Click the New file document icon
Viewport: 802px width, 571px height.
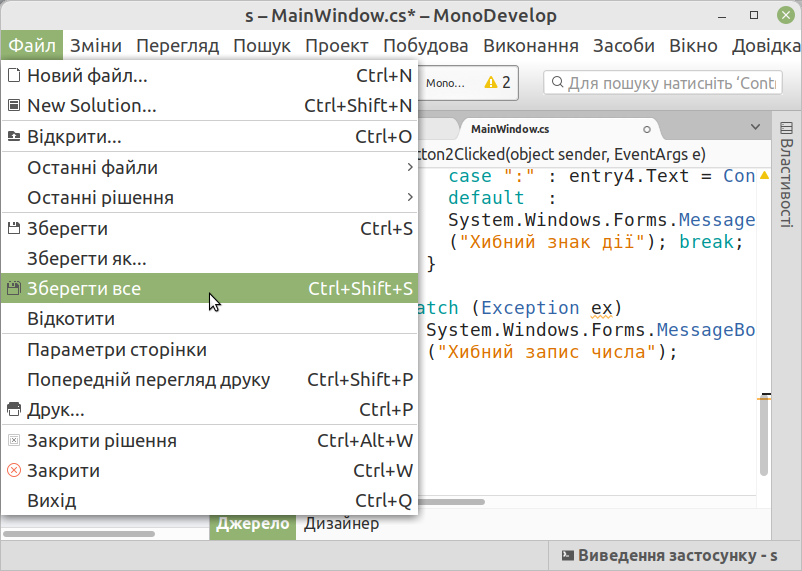[14, 76]
